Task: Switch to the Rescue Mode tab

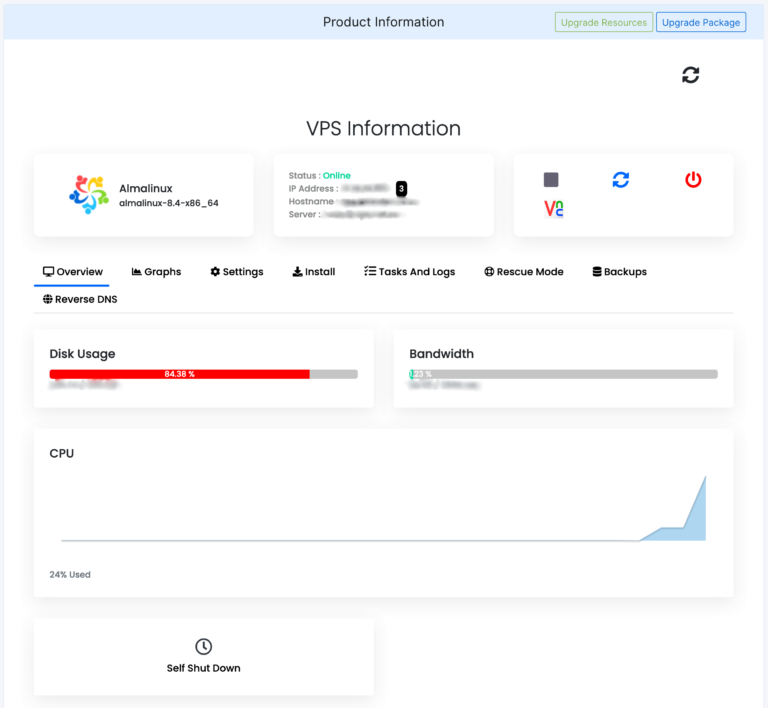Action: tap(524, 272)
